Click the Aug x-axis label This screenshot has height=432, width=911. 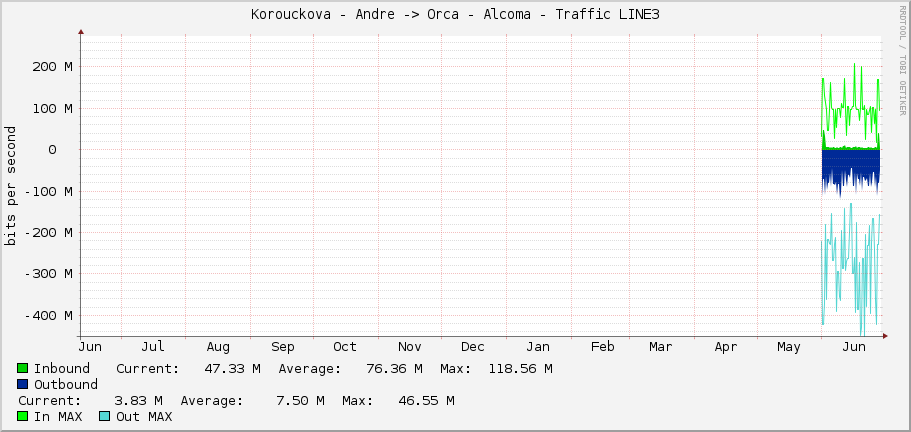click(x=218, y=347)
